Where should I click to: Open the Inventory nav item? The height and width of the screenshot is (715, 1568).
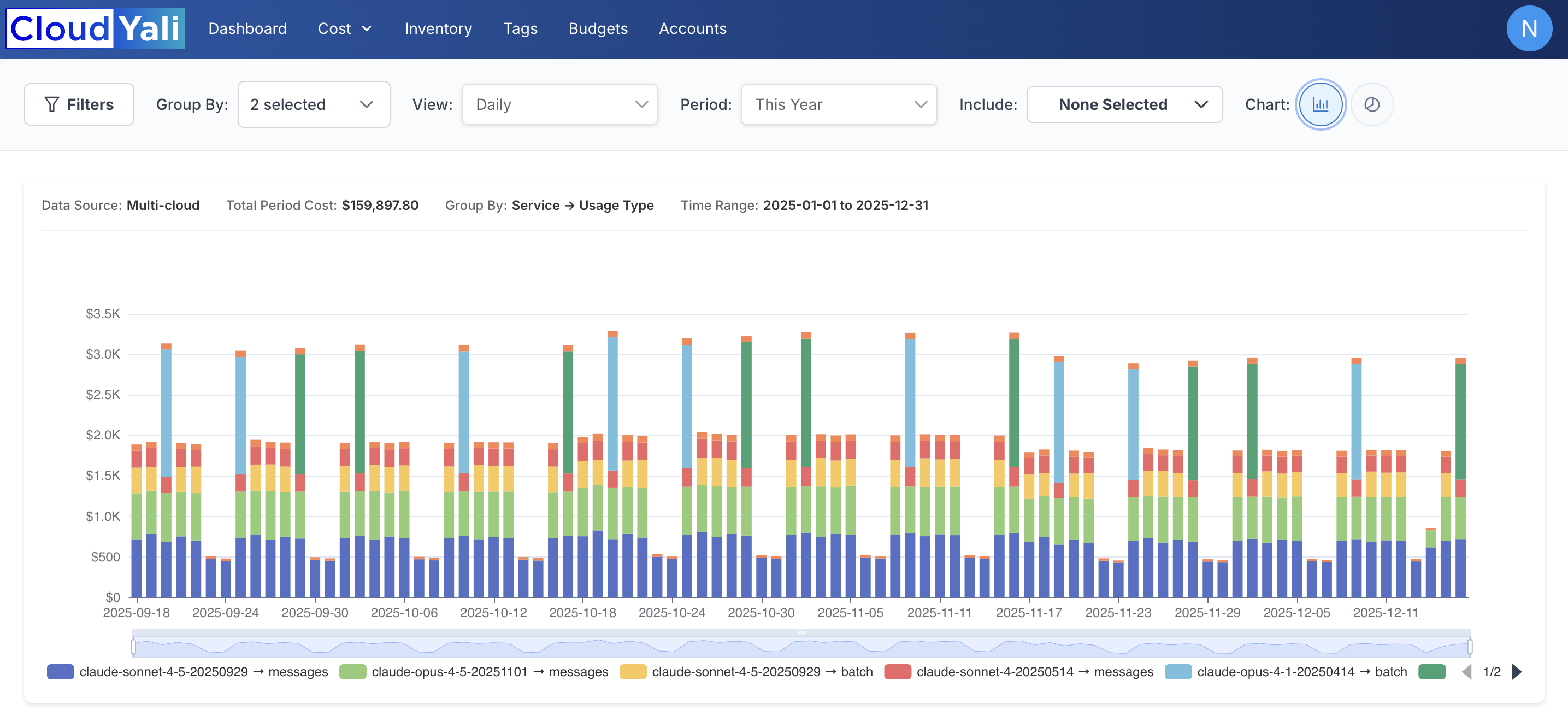point(438,28)
